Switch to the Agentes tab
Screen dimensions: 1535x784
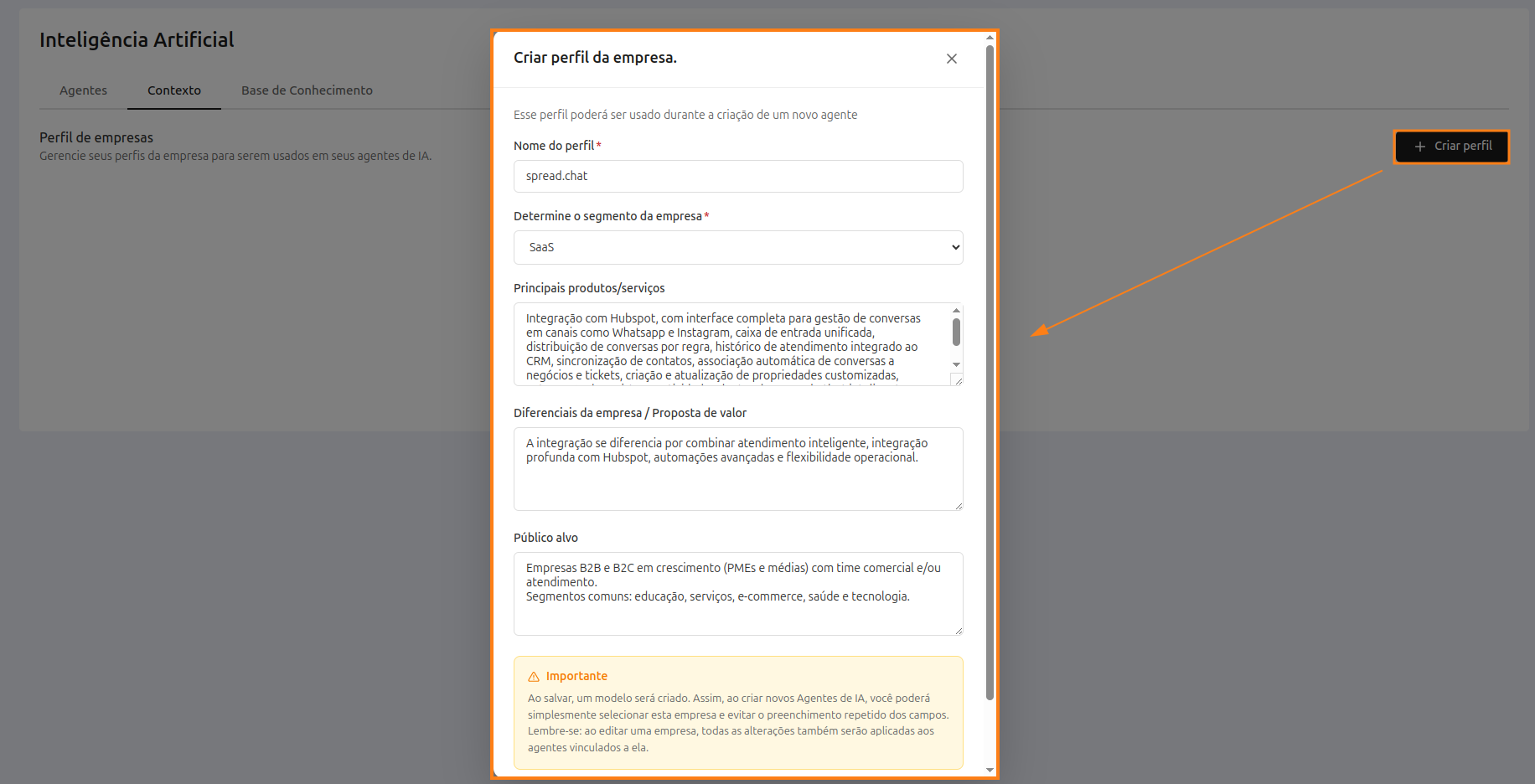click(x=83, y=90)
